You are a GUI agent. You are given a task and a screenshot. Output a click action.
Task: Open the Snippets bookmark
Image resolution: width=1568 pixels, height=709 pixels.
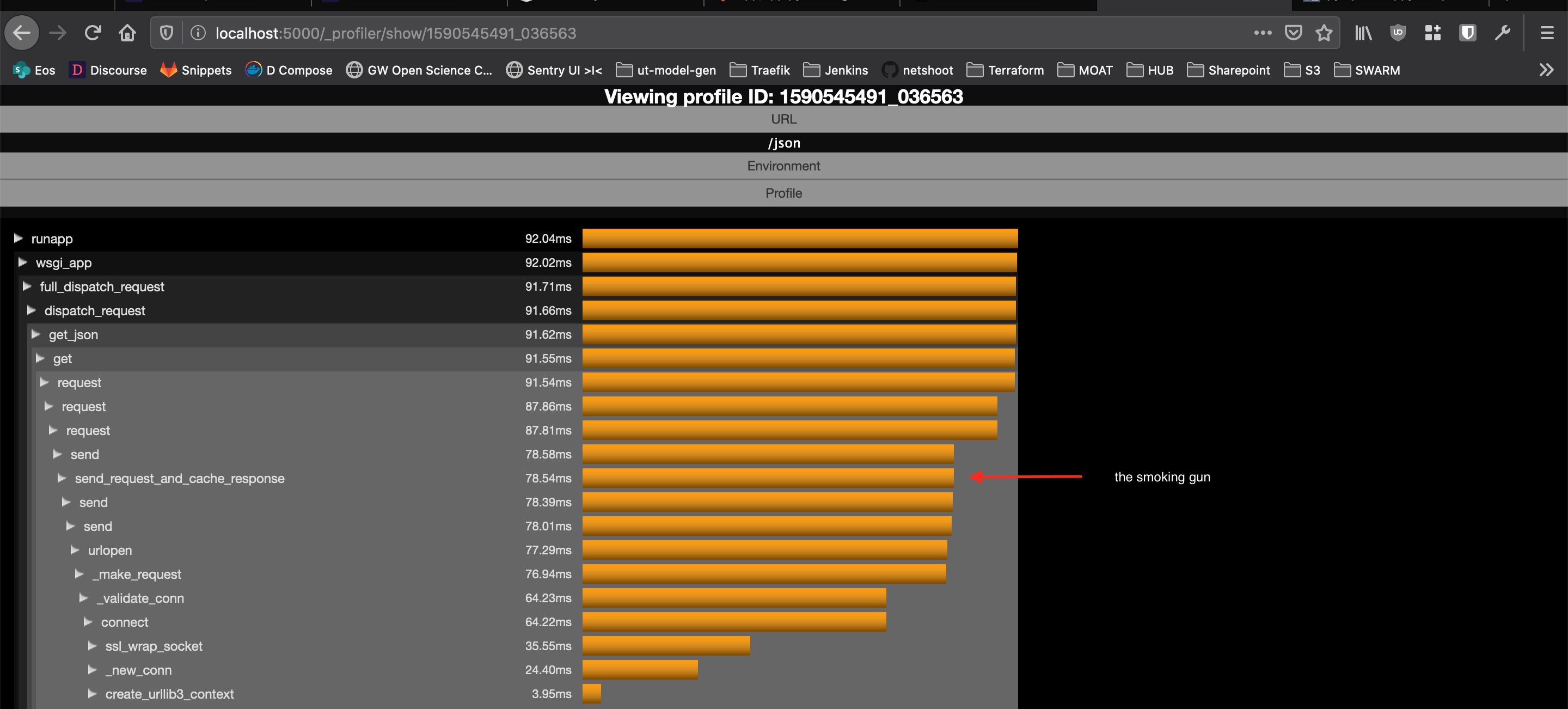[195, 70]
